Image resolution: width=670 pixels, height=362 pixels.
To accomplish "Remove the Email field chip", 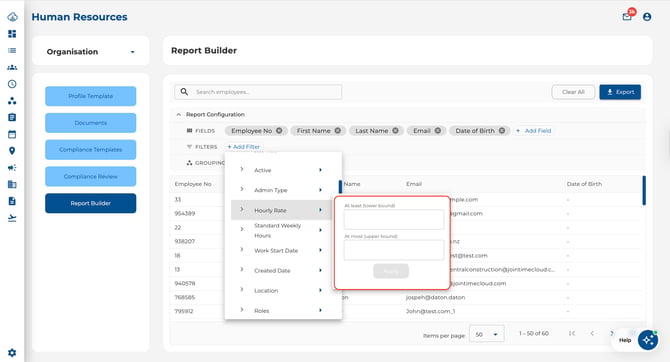I will coord(438,131).
